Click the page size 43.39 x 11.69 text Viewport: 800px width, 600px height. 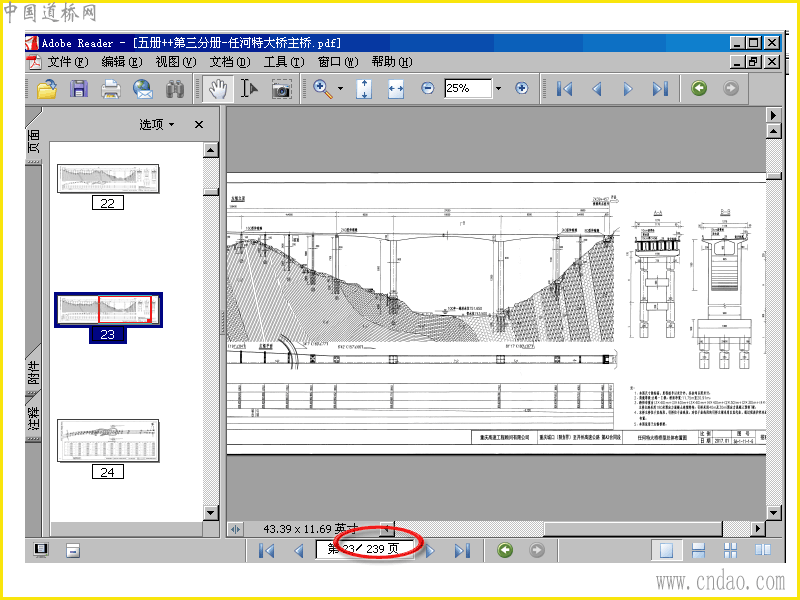point(311,529)
